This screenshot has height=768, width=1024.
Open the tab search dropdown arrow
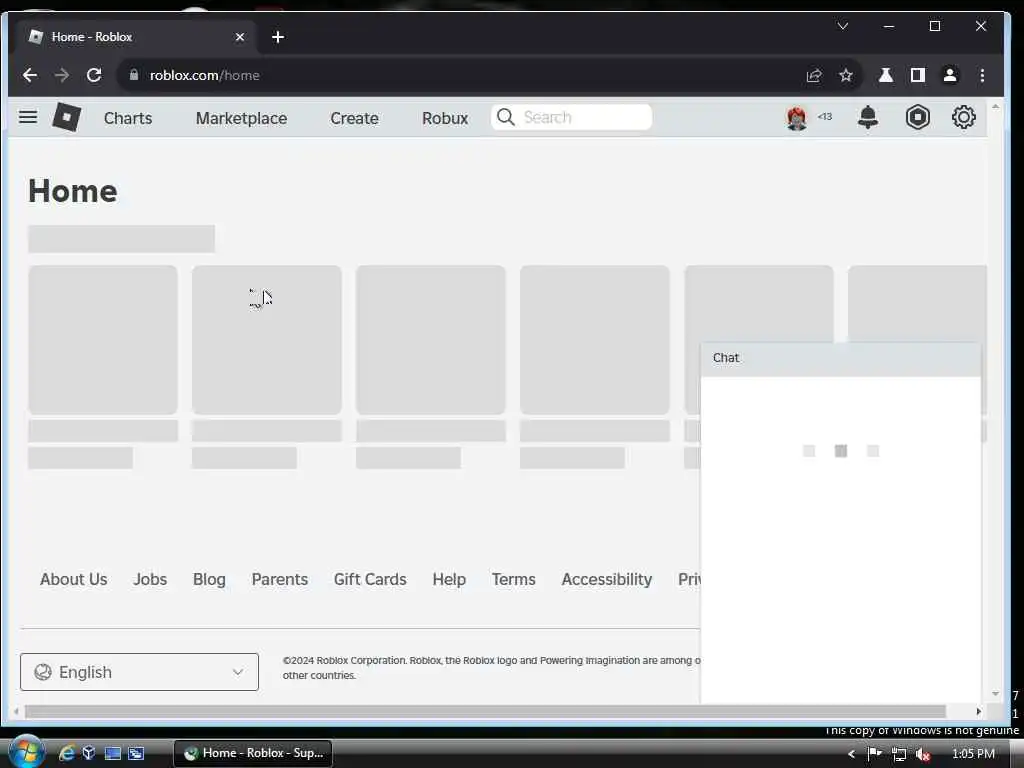(842, 26)
